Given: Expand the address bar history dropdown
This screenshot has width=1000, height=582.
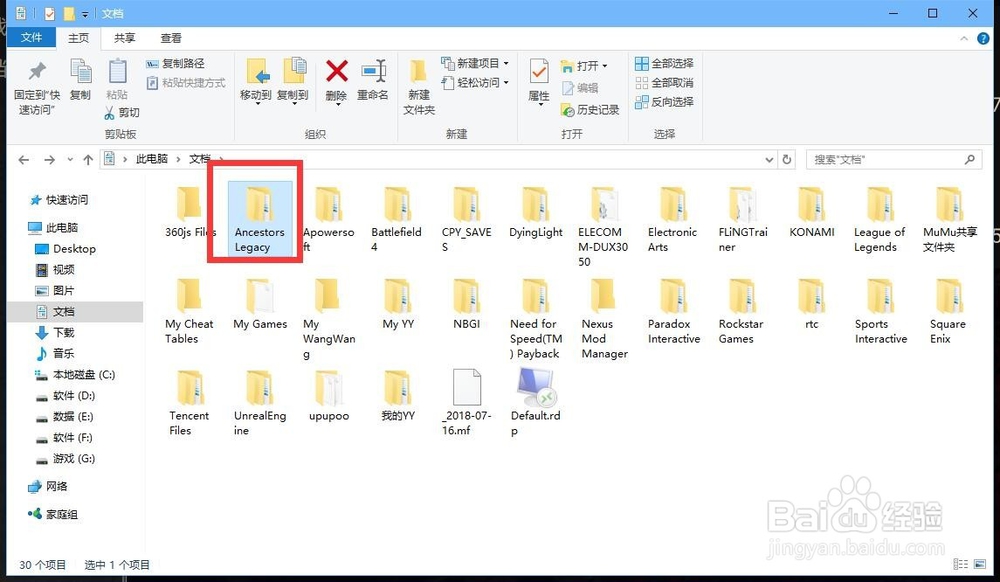Looking at the screenshot, I should click(769, 159).
